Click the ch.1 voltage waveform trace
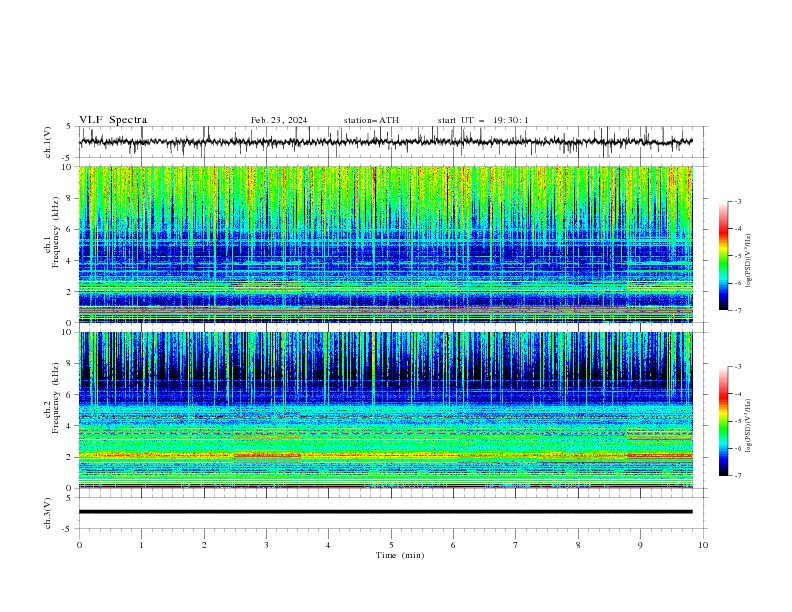 pos(386,141)
